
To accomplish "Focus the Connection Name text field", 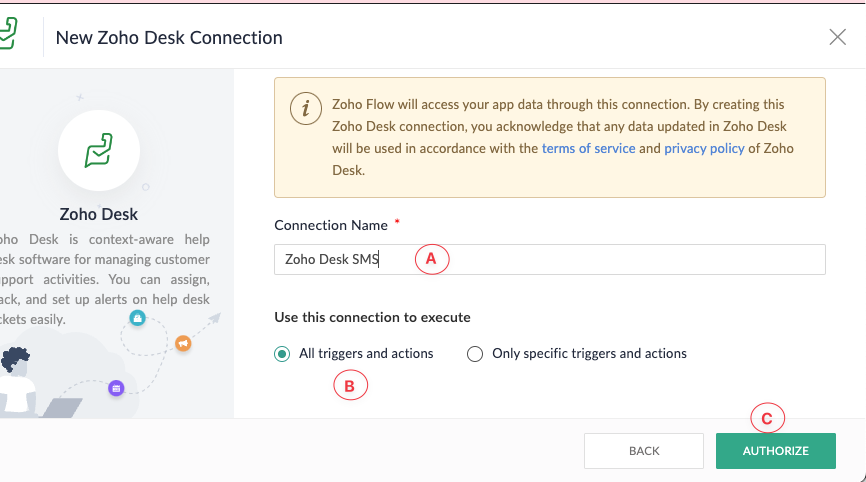I will pyautogui.click(x=550, y=259).
